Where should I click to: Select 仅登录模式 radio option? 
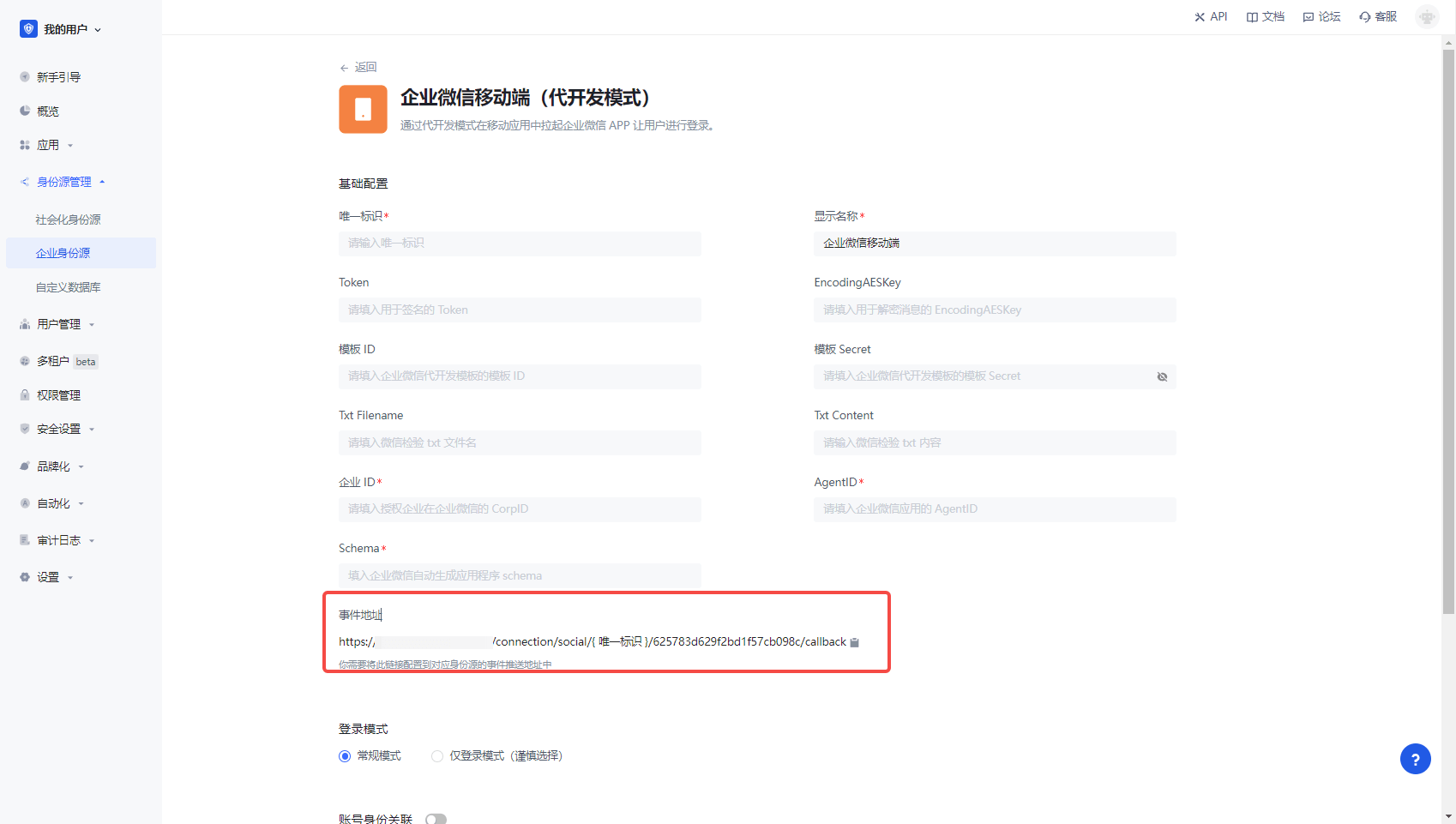click(x=437, y=756)
